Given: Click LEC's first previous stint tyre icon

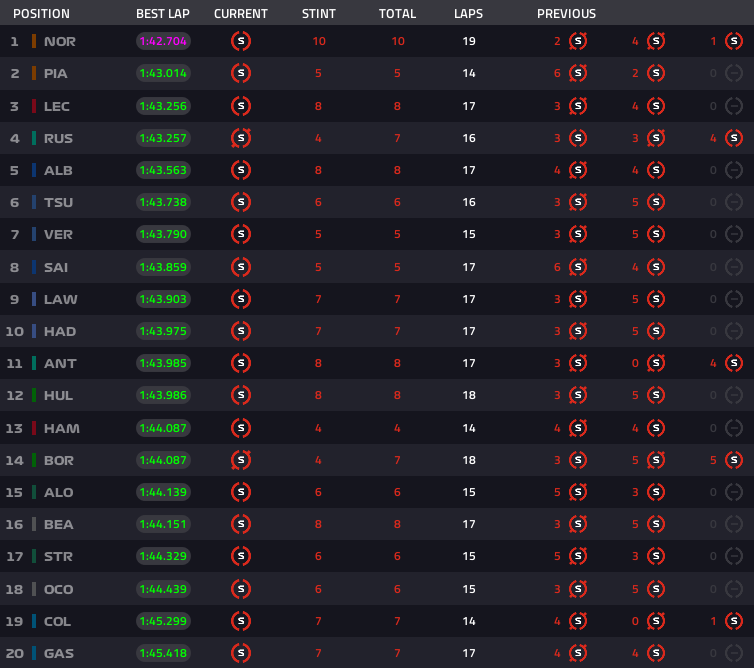Looking at the screenshot, I should 578,106.
